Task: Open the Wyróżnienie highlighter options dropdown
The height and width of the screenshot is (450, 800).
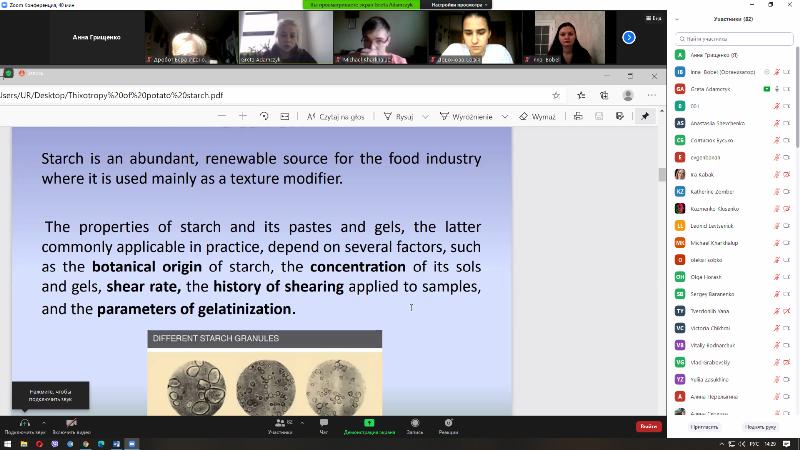Action: [505, 117]
